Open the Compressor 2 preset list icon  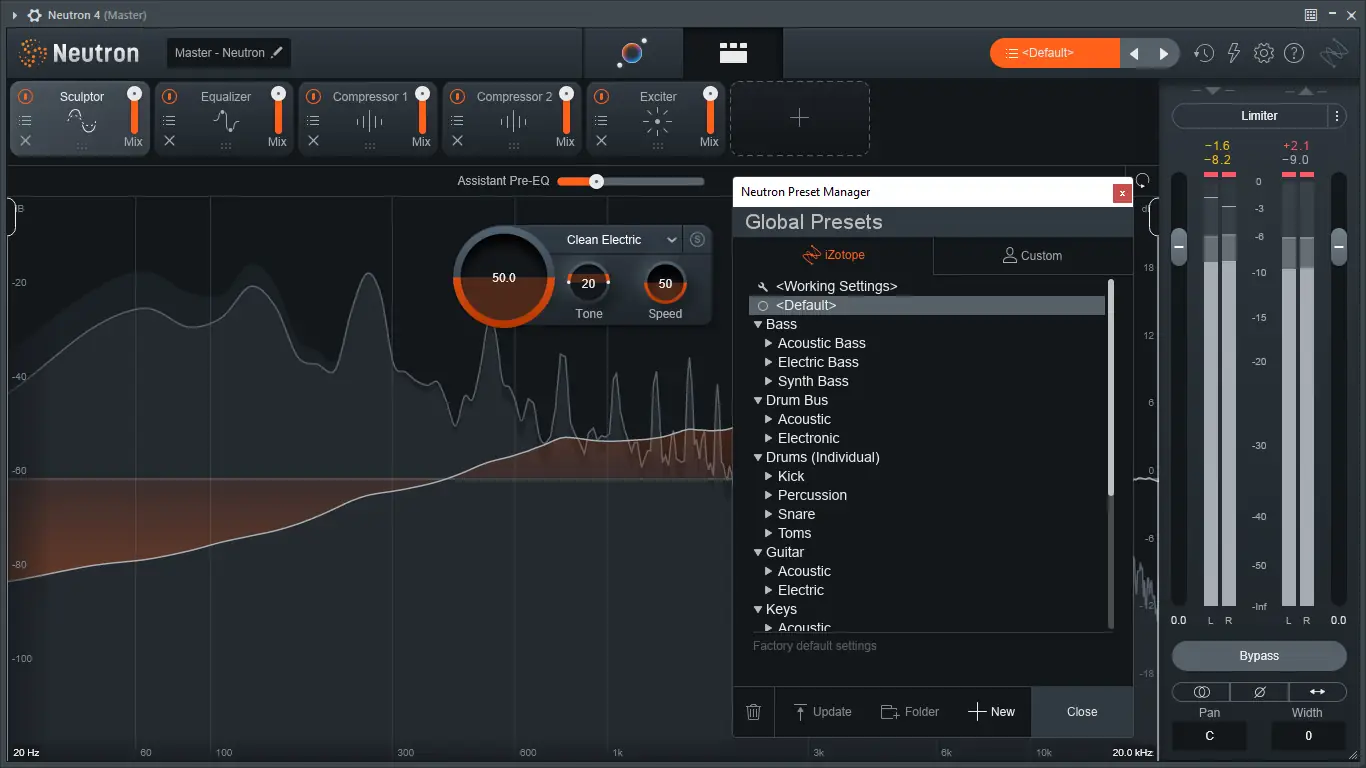point(457,120)
